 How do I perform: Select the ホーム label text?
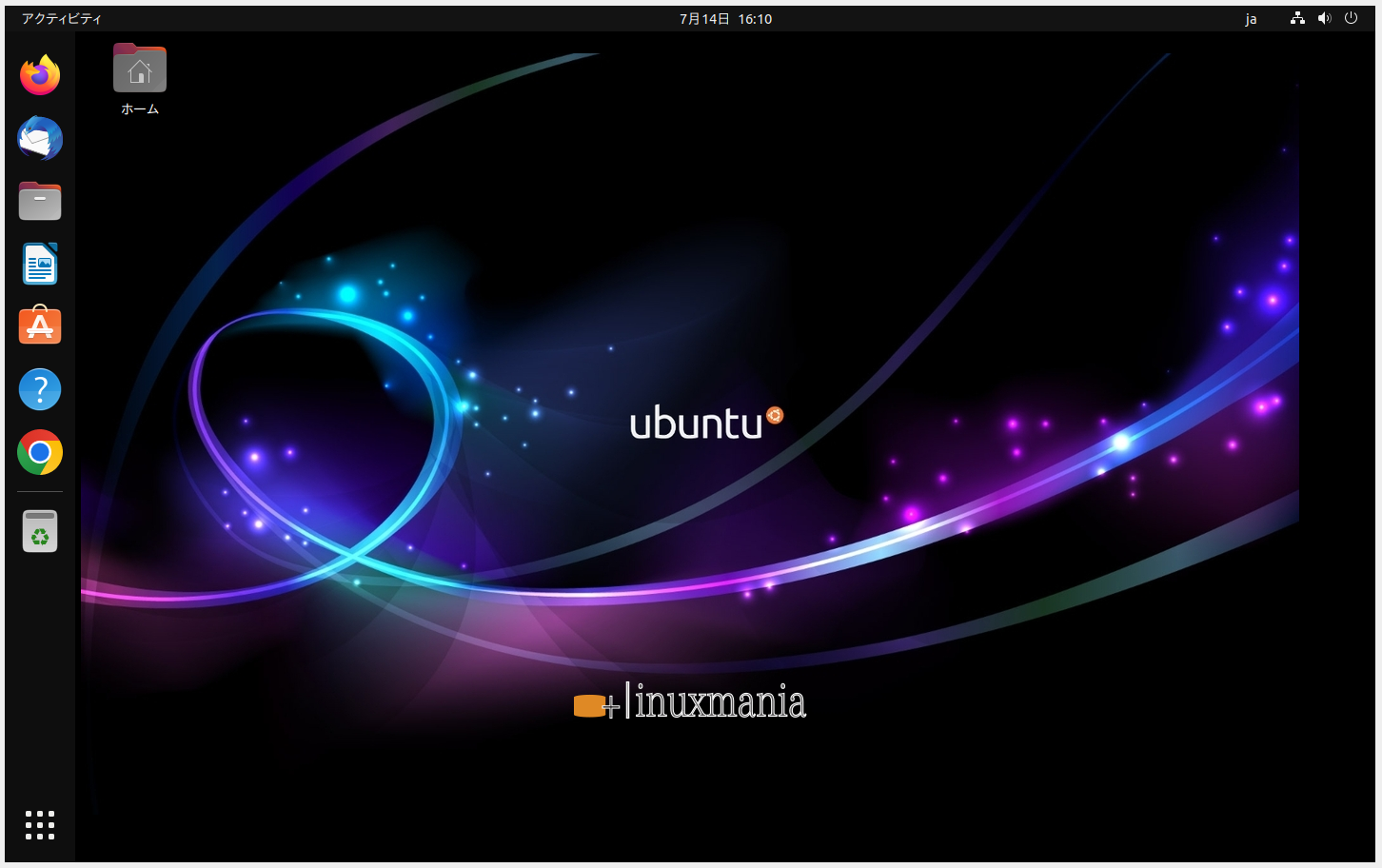click(x=140, y=109)
